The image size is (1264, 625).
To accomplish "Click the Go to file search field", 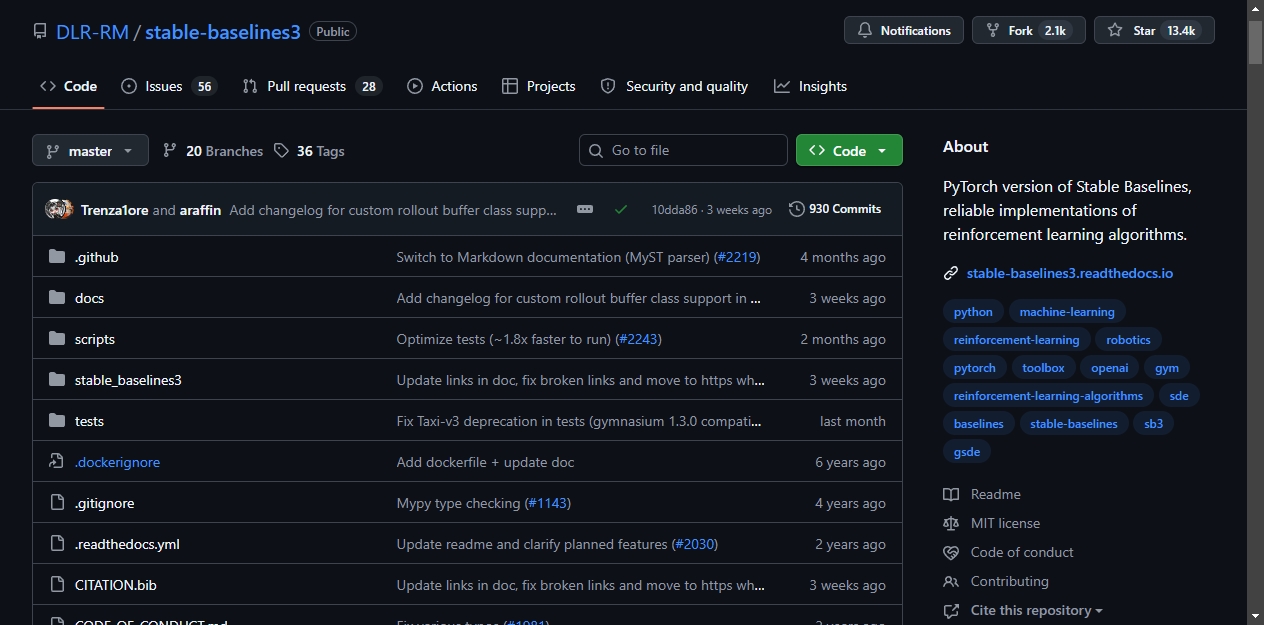I will [x=683, y=150].
